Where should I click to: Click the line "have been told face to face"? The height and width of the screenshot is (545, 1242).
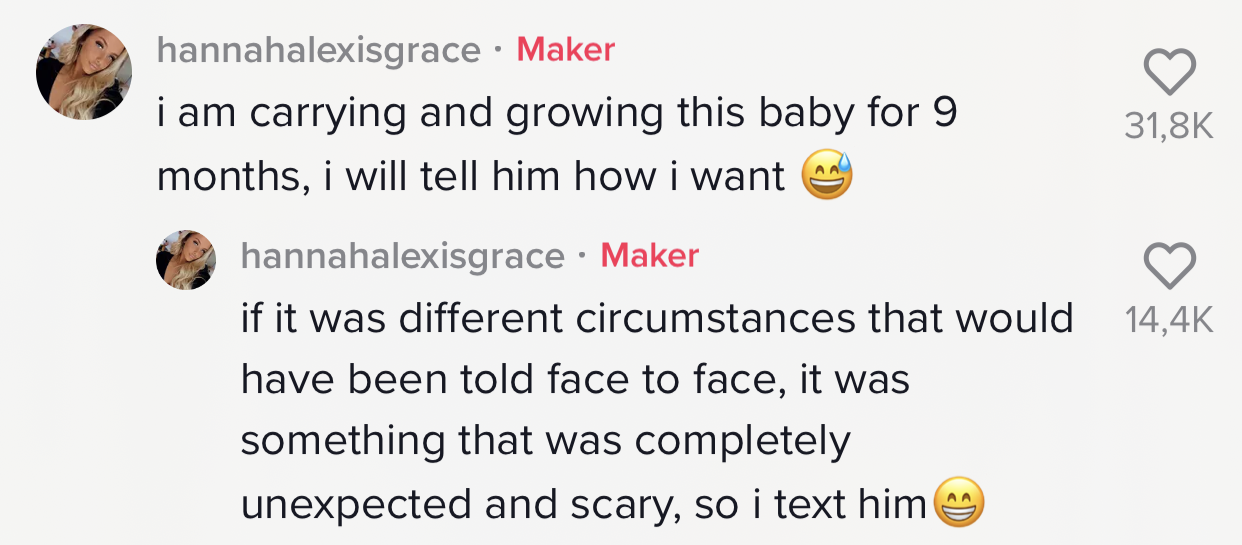click(575, 380)
